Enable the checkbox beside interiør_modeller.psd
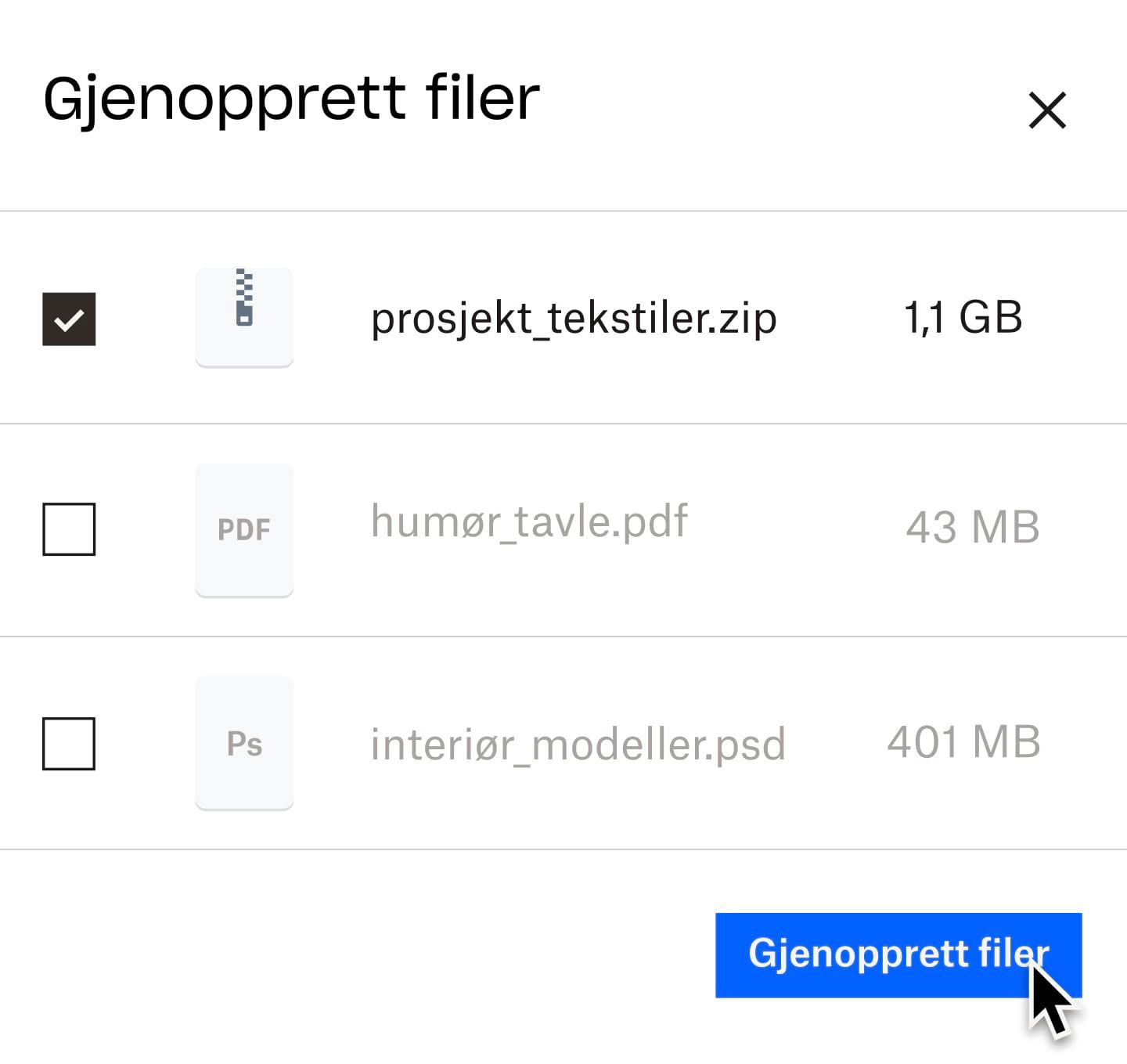The image size is (1127, 1064). coord(69,742)
